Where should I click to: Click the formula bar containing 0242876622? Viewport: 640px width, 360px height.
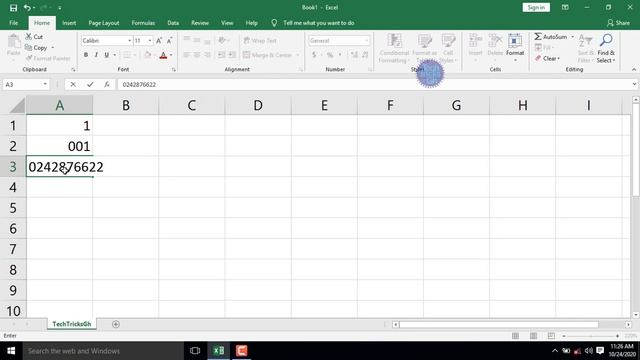point(373,84)
